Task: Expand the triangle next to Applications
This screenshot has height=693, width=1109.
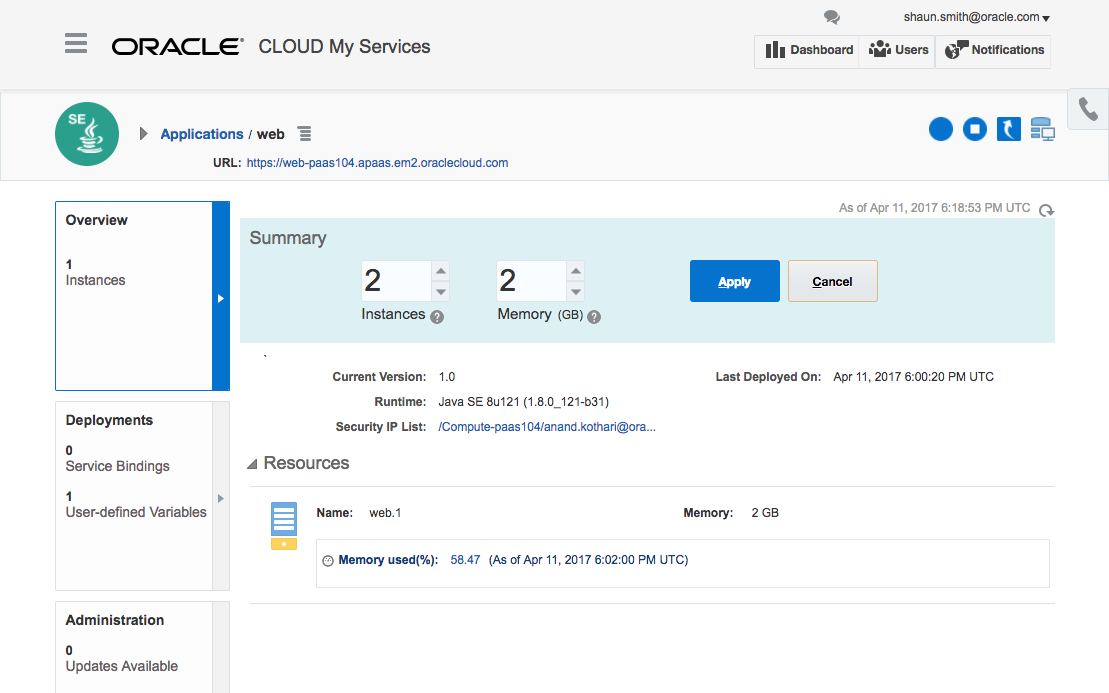Action: (x=143, y=134)
